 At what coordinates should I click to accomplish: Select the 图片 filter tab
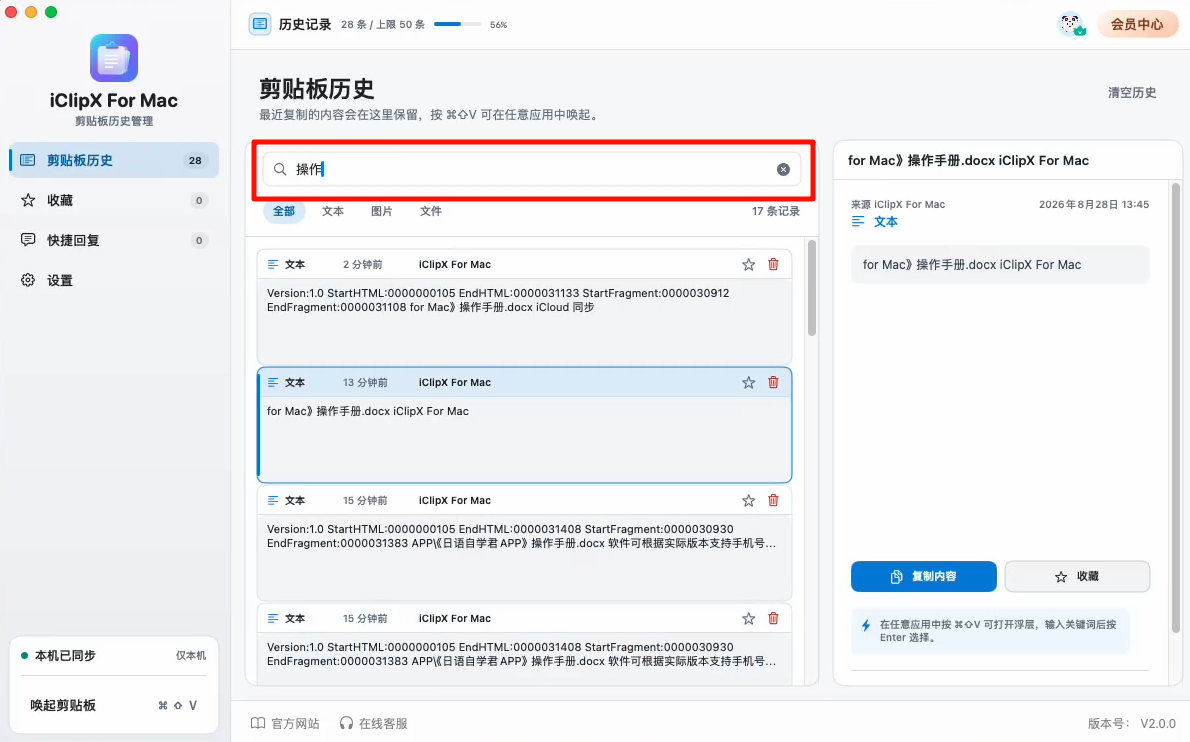[381, 211]
